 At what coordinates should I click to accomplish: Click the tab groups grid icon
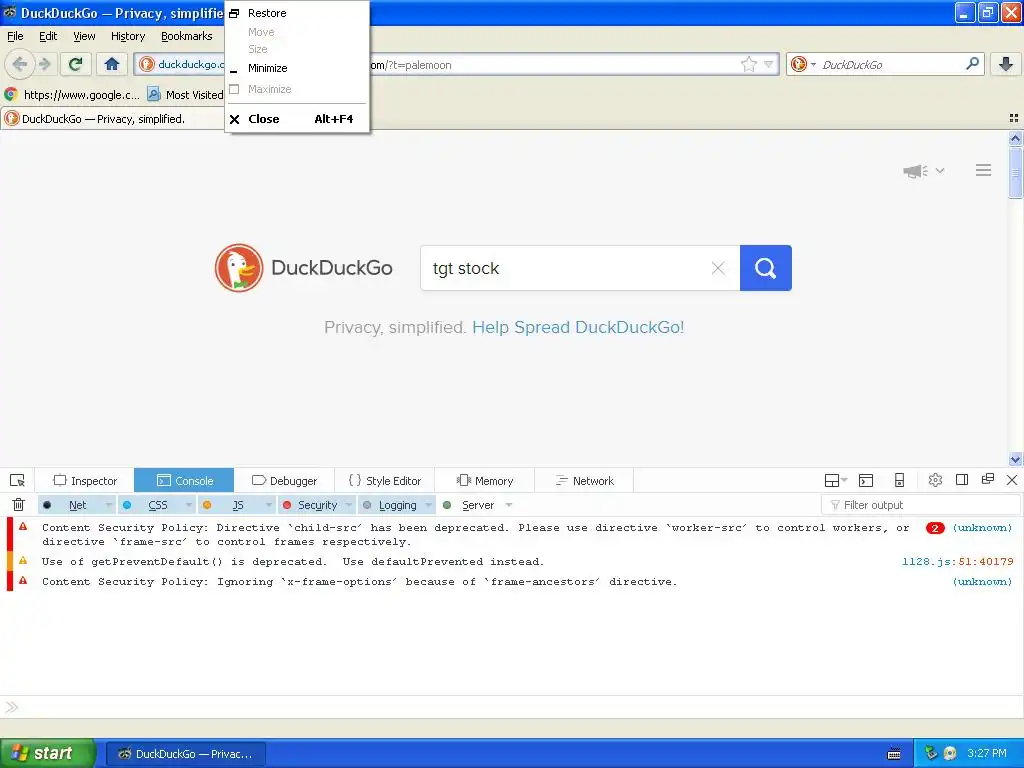click(1014, 118)
